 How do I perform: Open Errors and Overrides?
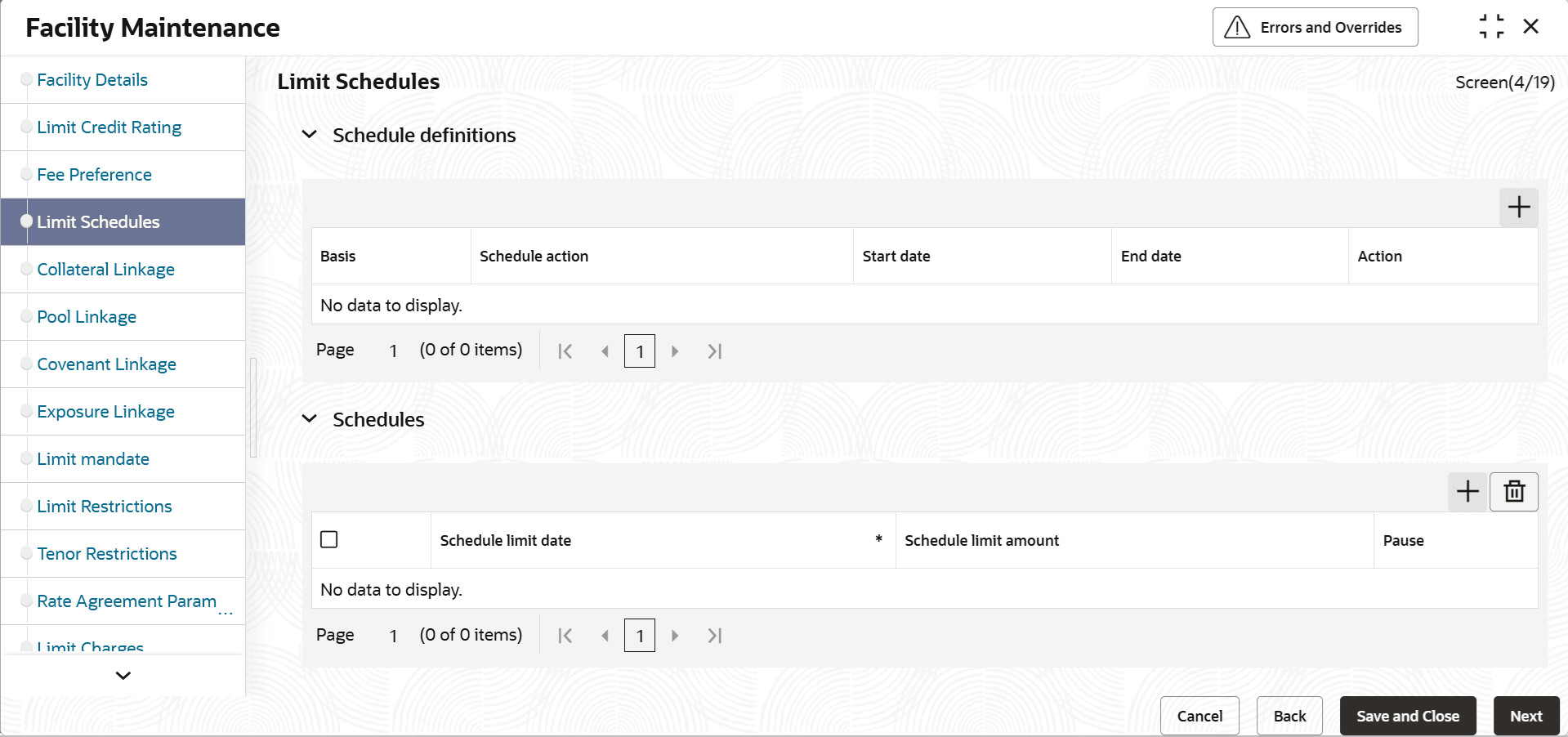point(1315,27)
